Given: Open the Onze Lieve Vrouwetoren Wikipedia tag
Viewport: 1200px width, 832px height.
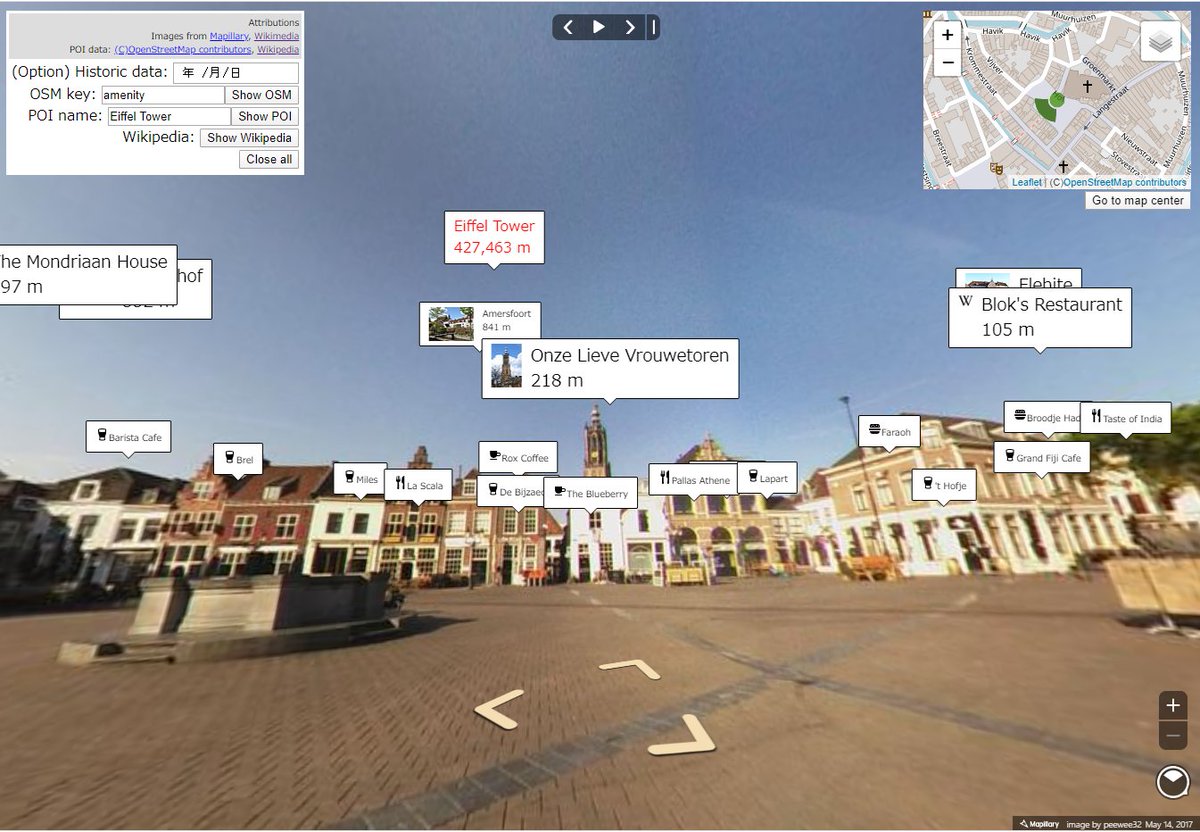Looking at the screenshot, I should click(610, 368).
